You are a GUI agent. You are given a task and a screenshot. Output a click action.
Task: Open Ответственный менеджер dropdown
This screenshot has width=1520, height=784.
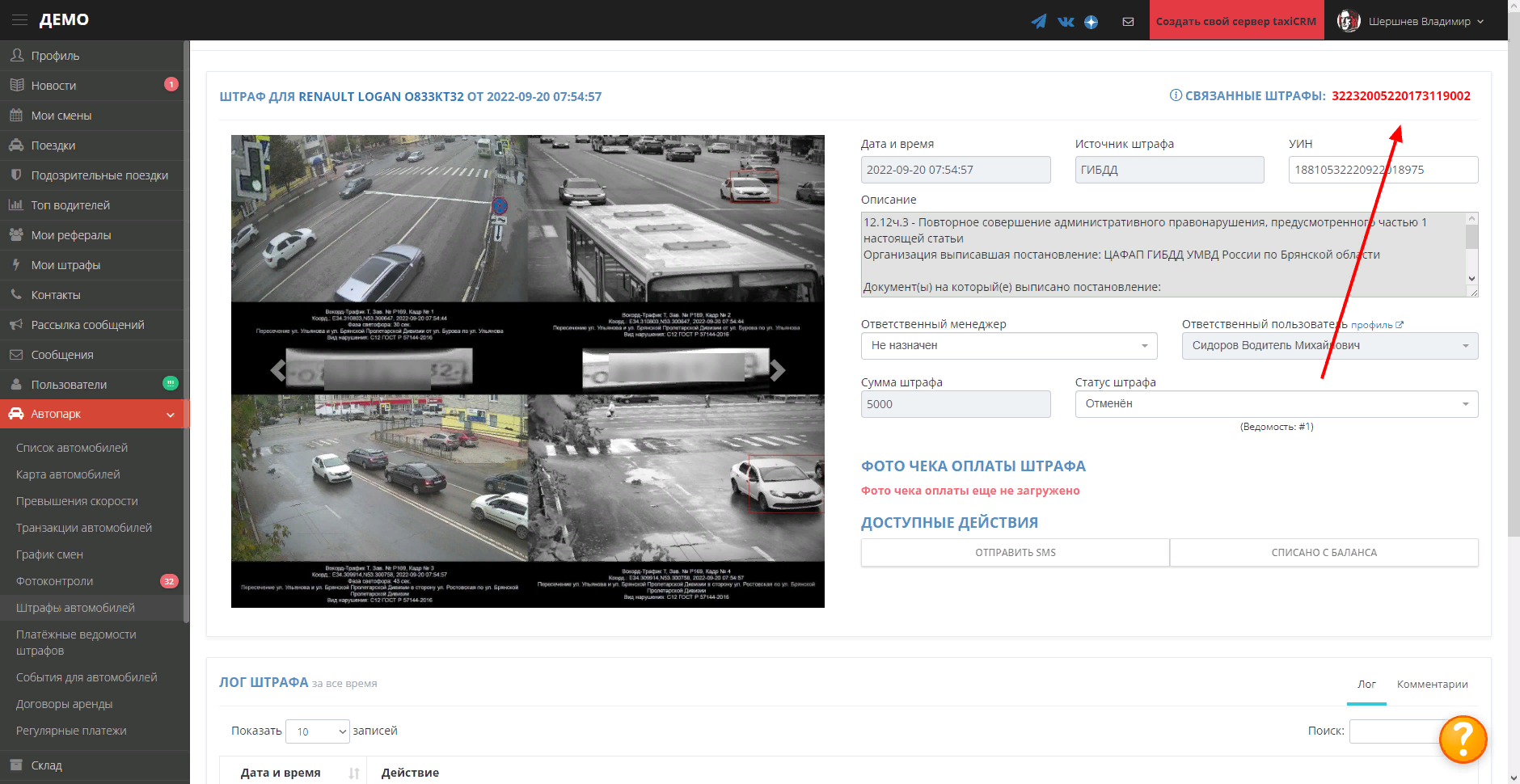coord(1009,346)
